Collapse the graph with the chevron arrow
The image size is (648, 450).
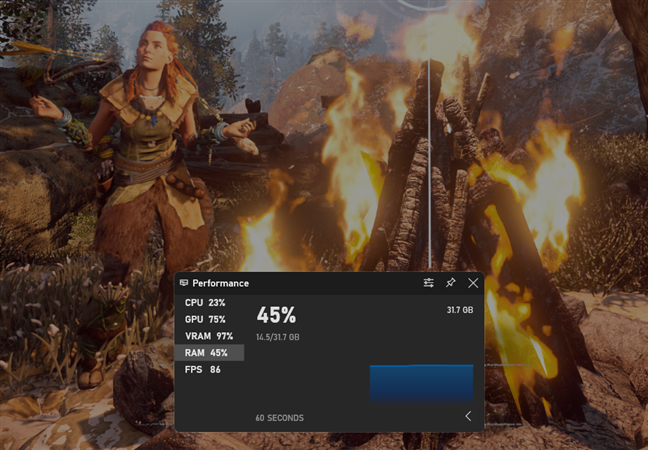(x=468, y=416)
